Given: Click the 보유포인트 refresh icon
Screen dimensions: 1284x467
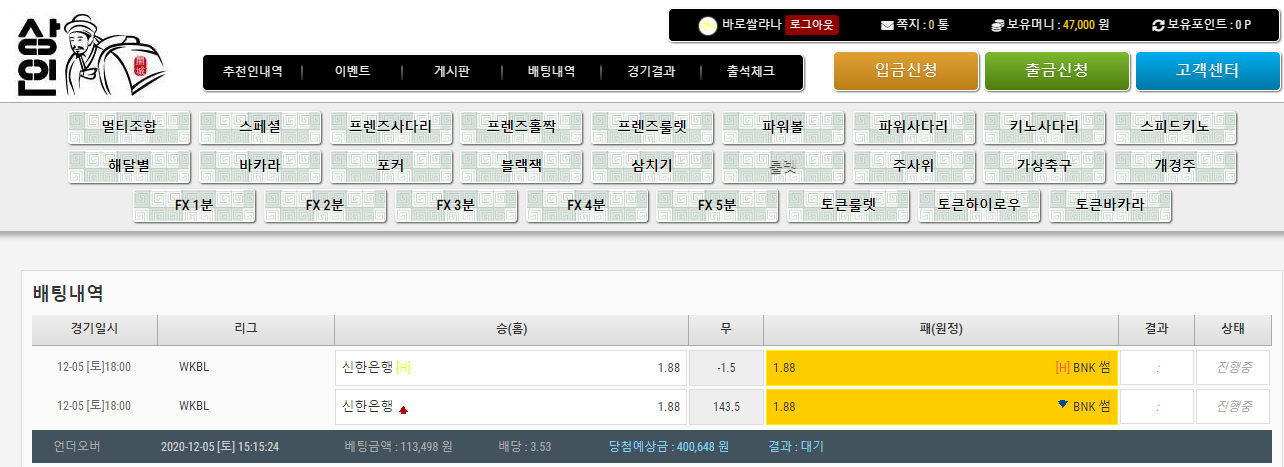Looking at the screenshot, I should (x=1158, y=25).
